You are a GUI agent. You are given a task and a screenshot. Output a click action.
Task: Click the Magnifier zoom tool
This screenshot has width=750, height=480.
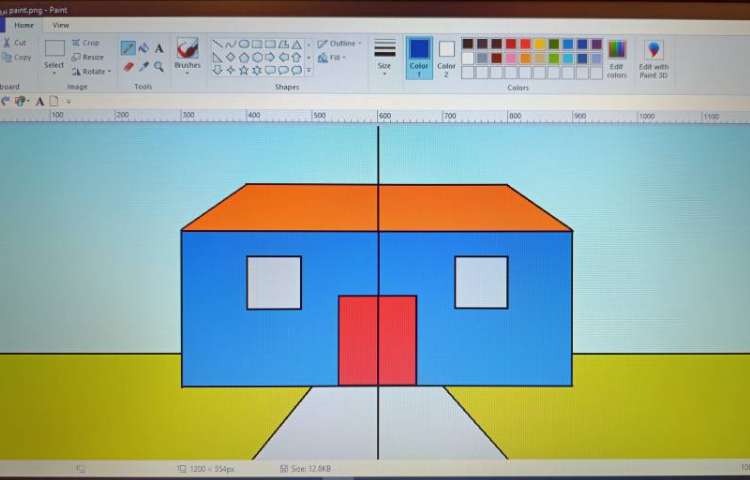click(159, 67)
